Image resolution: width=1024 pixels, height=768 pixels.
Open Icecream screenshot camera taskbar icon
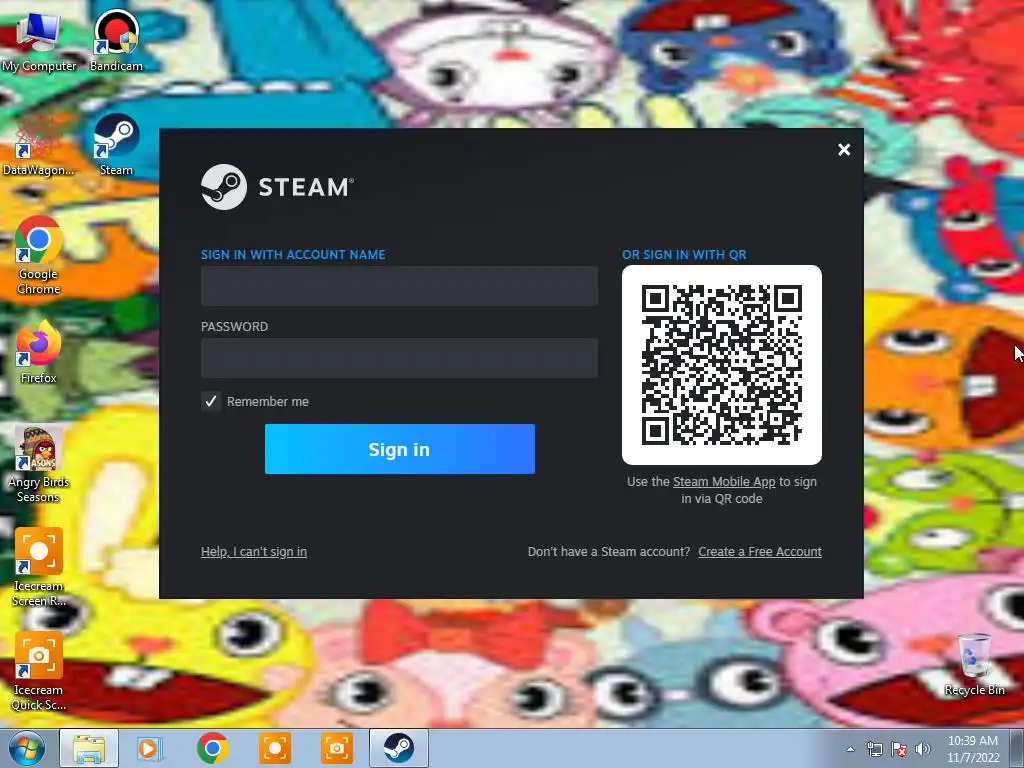336,748
